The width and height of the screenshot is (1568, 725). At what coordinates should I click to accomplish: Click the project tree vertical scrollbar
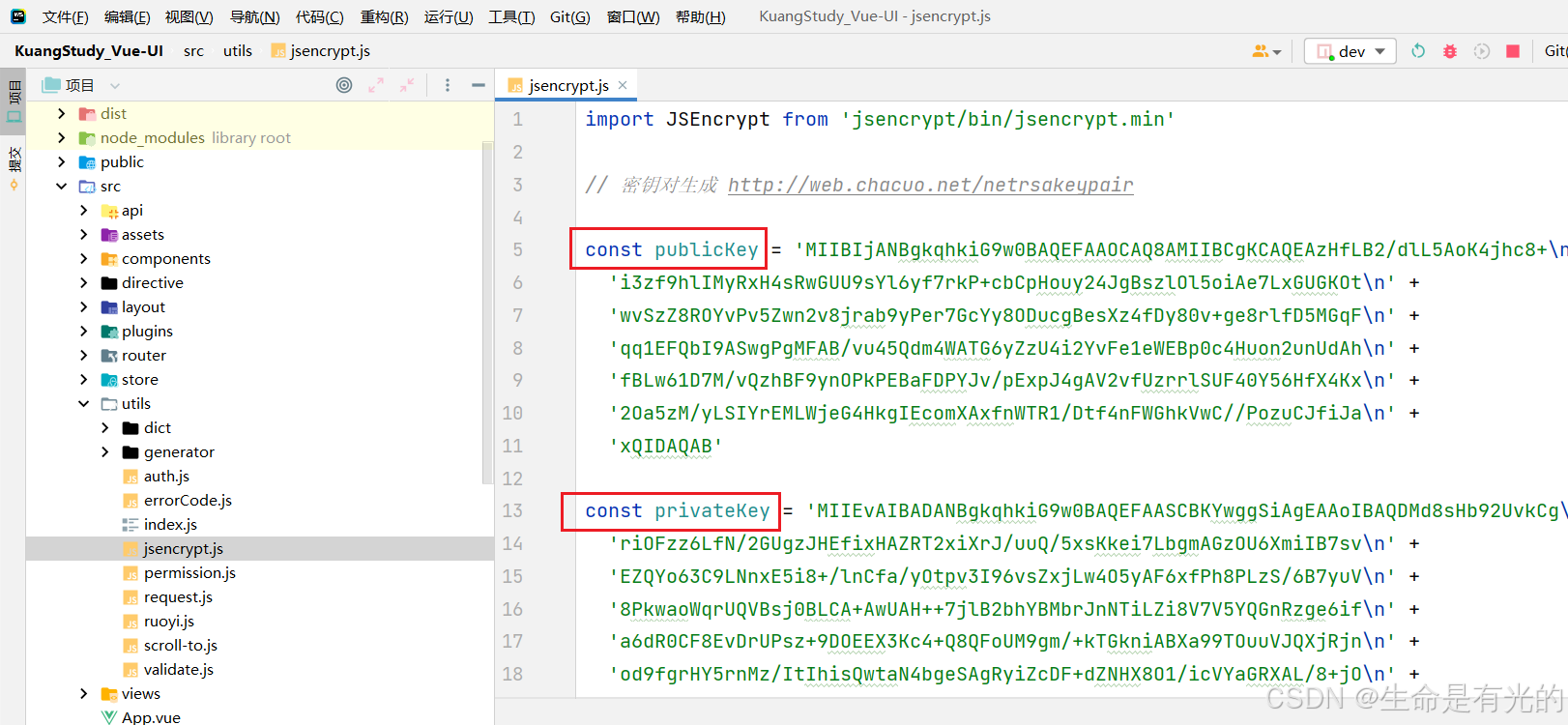(x=487, y=309)
